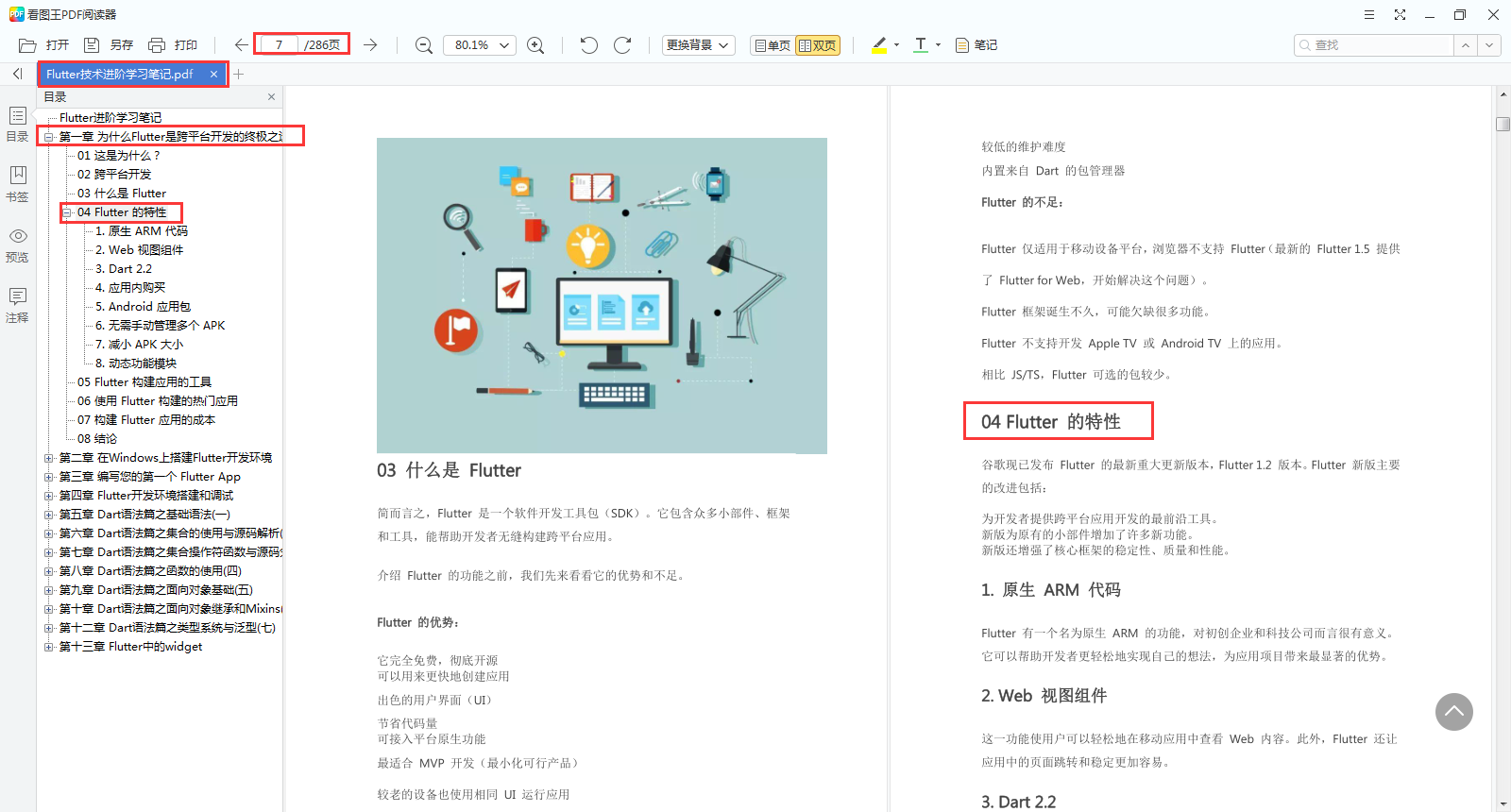Click the zoom out magnifier icon

[424, 45]
